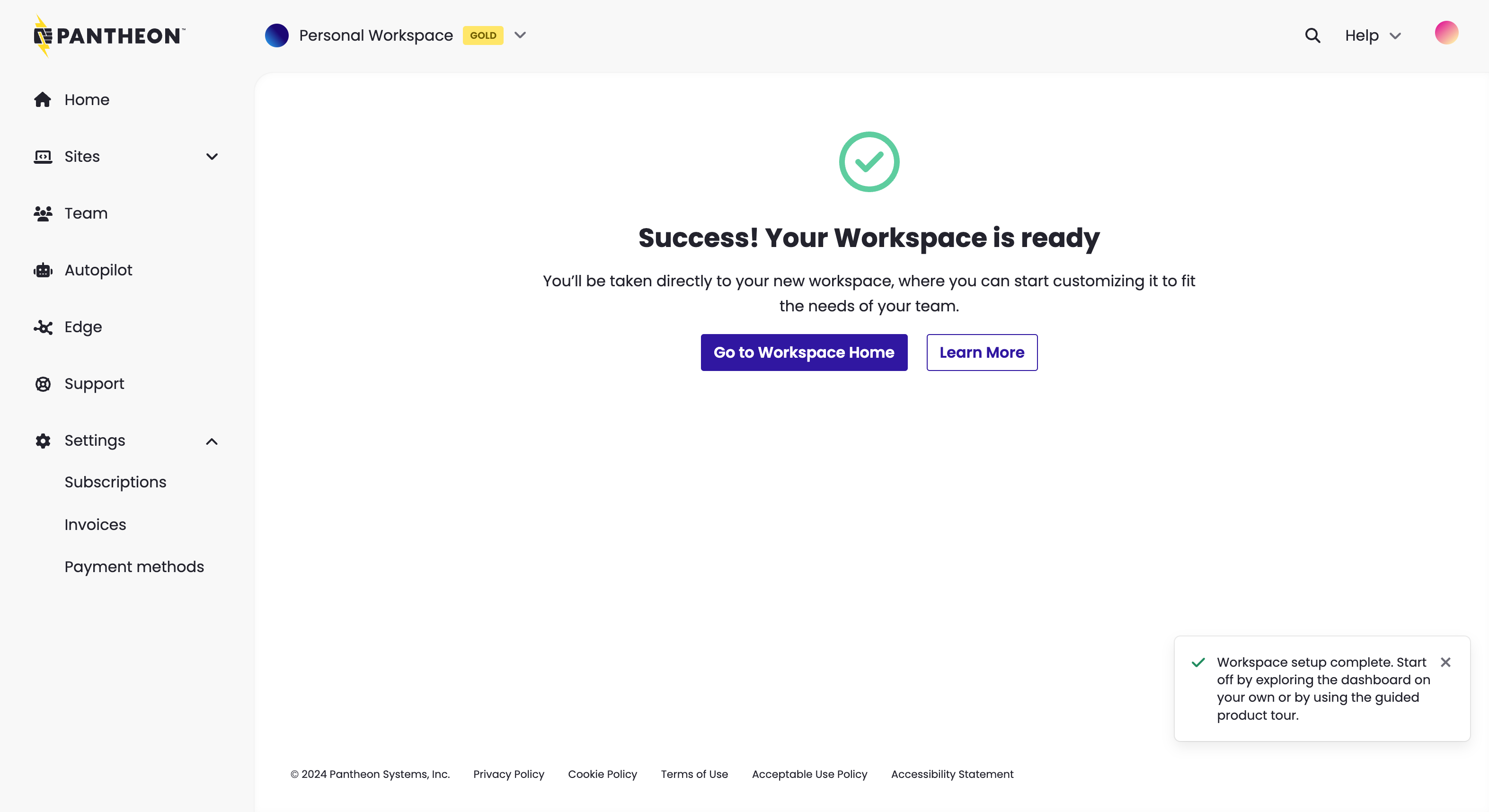Select the Home icon in the sidebar

coord(43,99)
